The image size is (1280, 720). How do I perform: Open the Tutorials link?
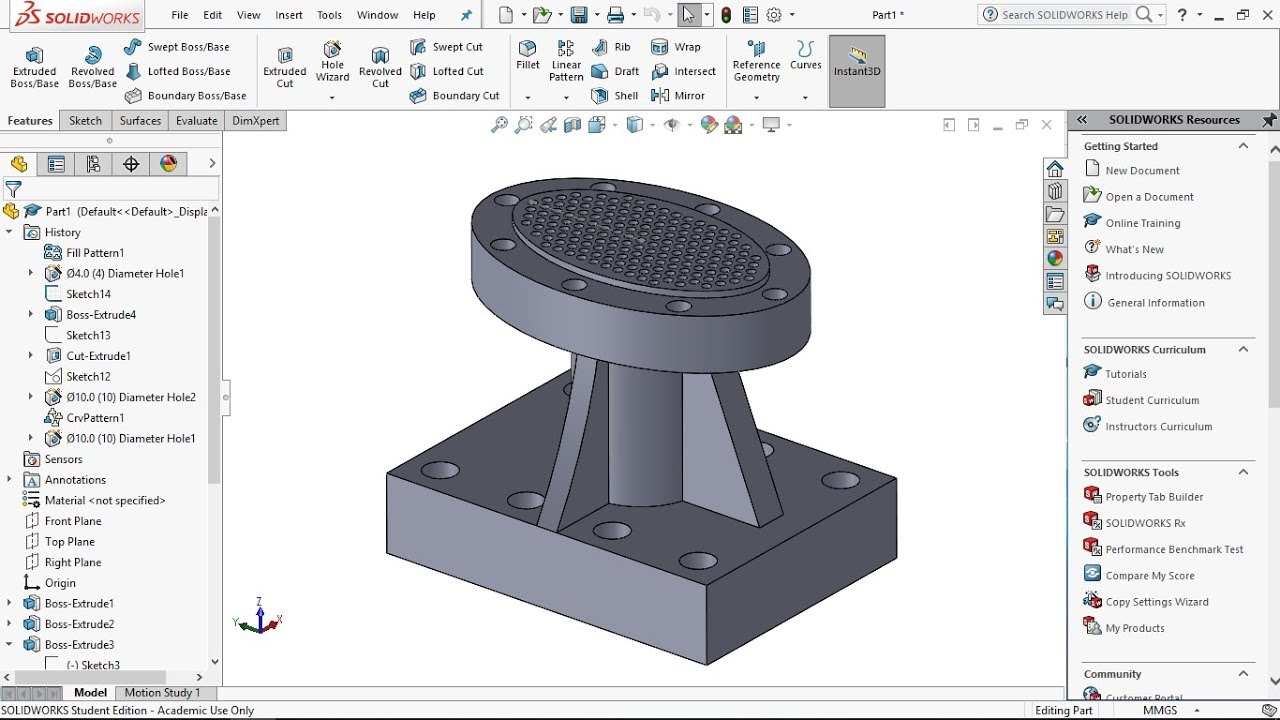pos(1126,374)
